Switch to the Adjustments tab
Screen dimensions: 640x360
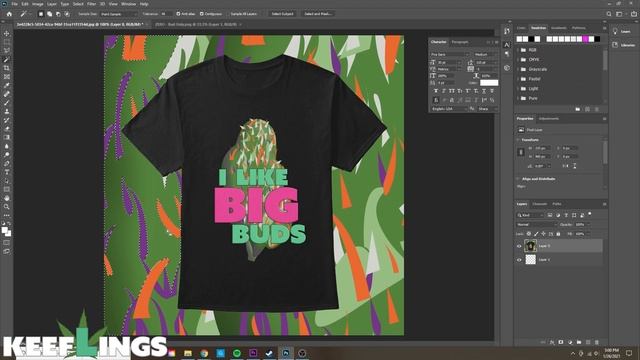pos(549,119)
